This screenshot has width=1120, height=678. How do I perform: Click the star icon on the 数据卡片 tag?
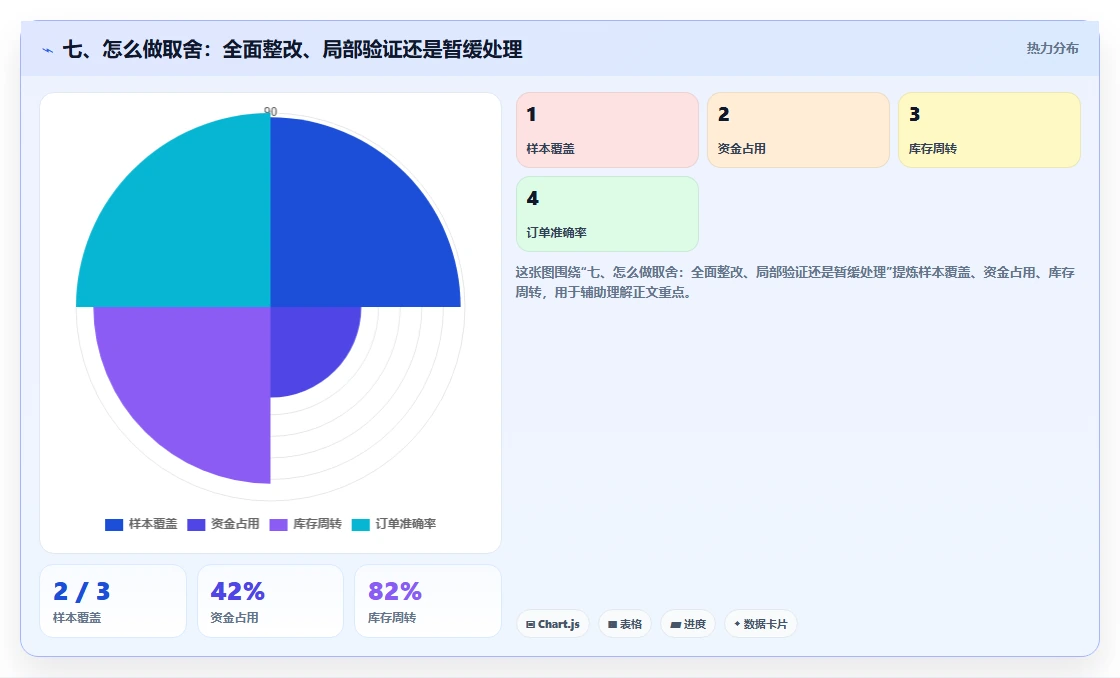click(737, 624)
